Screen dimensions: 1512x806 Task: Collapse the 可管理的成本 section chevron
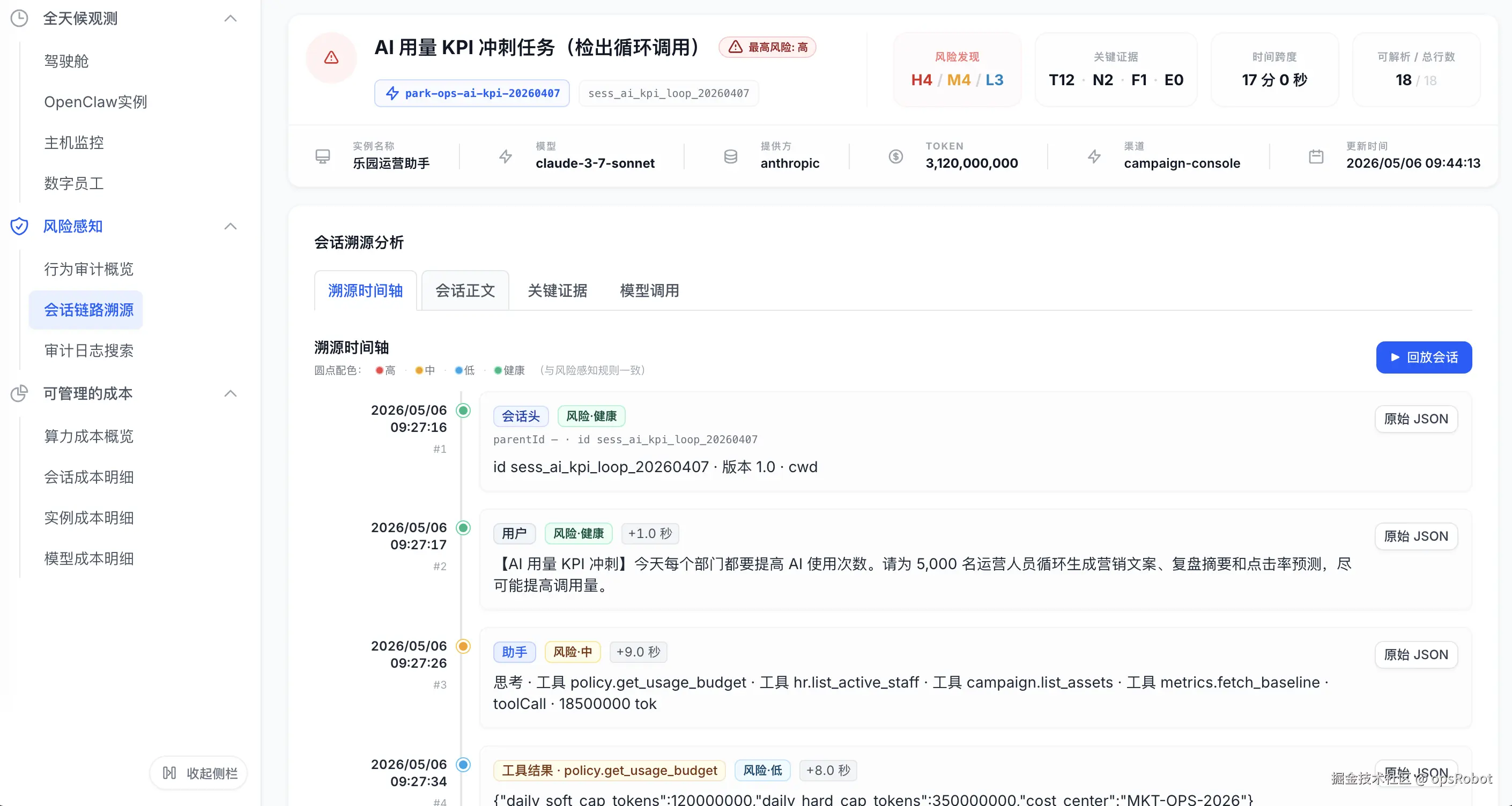[231, 393]
